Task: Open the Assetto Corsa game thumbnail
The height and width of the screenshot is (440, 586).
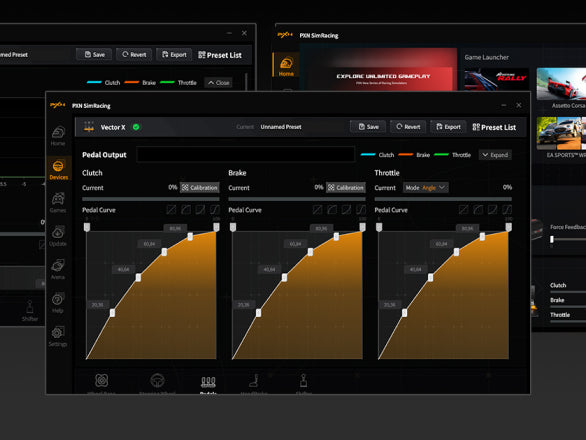Action: point(561,84)
